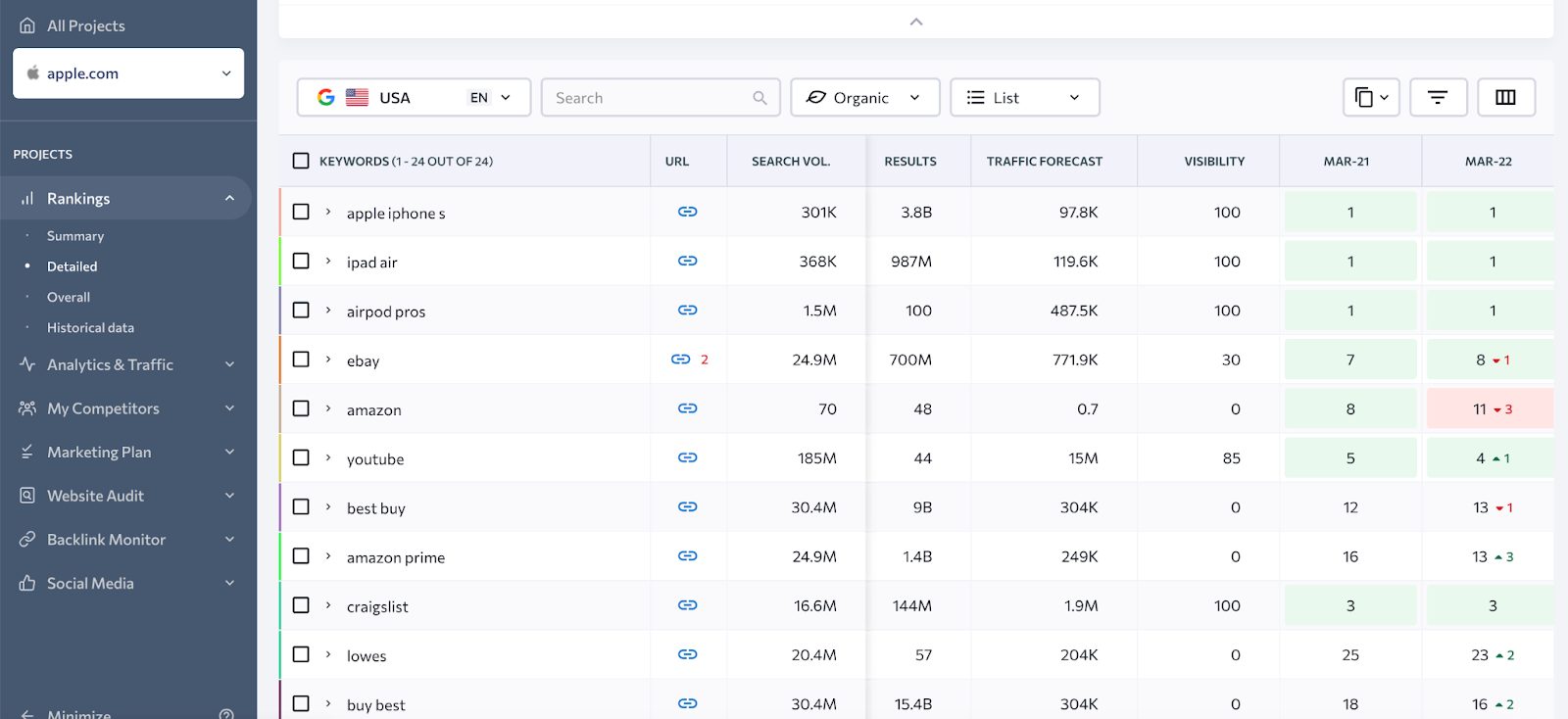Viewport: 1568px width, 719px height.
Task: Check the ipad air keyword checkbox
Action: (x=301, y=261)
